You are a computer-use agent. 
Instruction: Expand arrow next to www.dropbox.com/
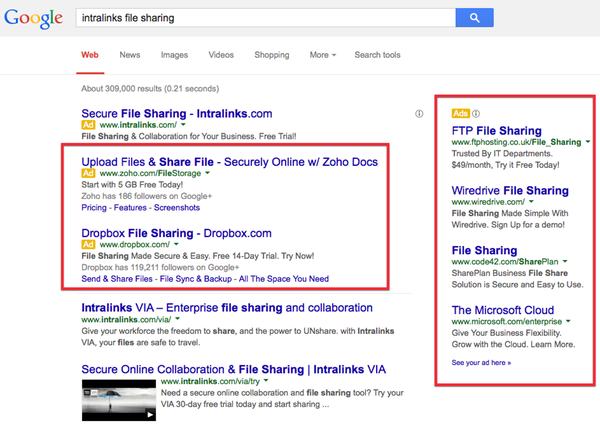pyautogui.click(x=176, y=244)
